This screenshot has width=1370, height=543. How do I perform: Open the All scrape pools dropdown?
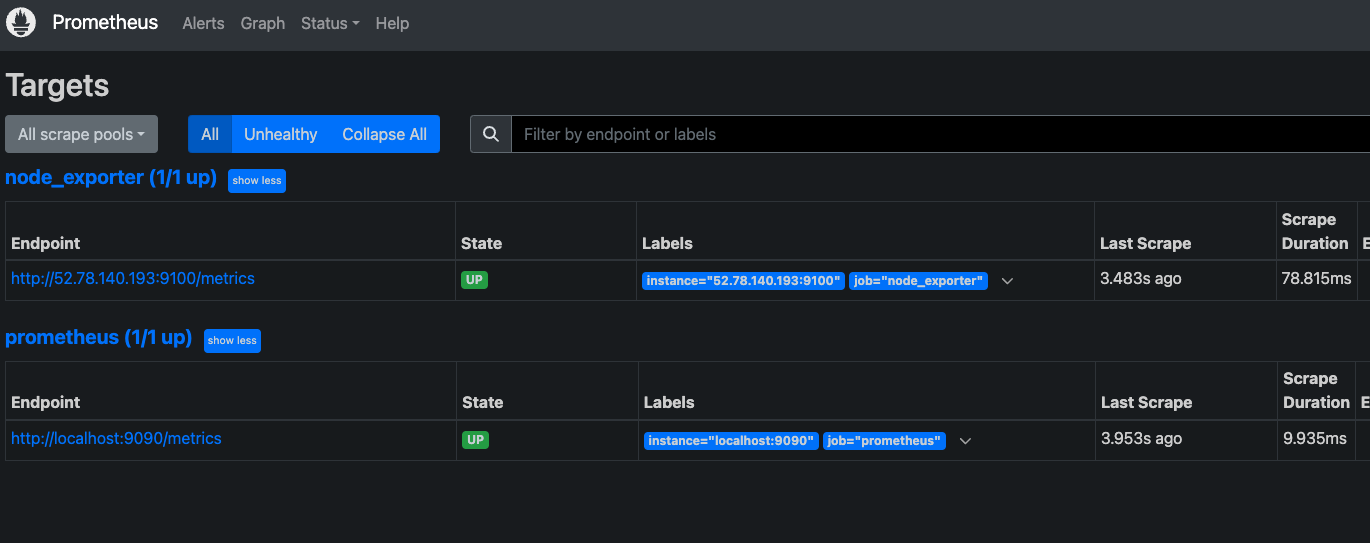81,134
